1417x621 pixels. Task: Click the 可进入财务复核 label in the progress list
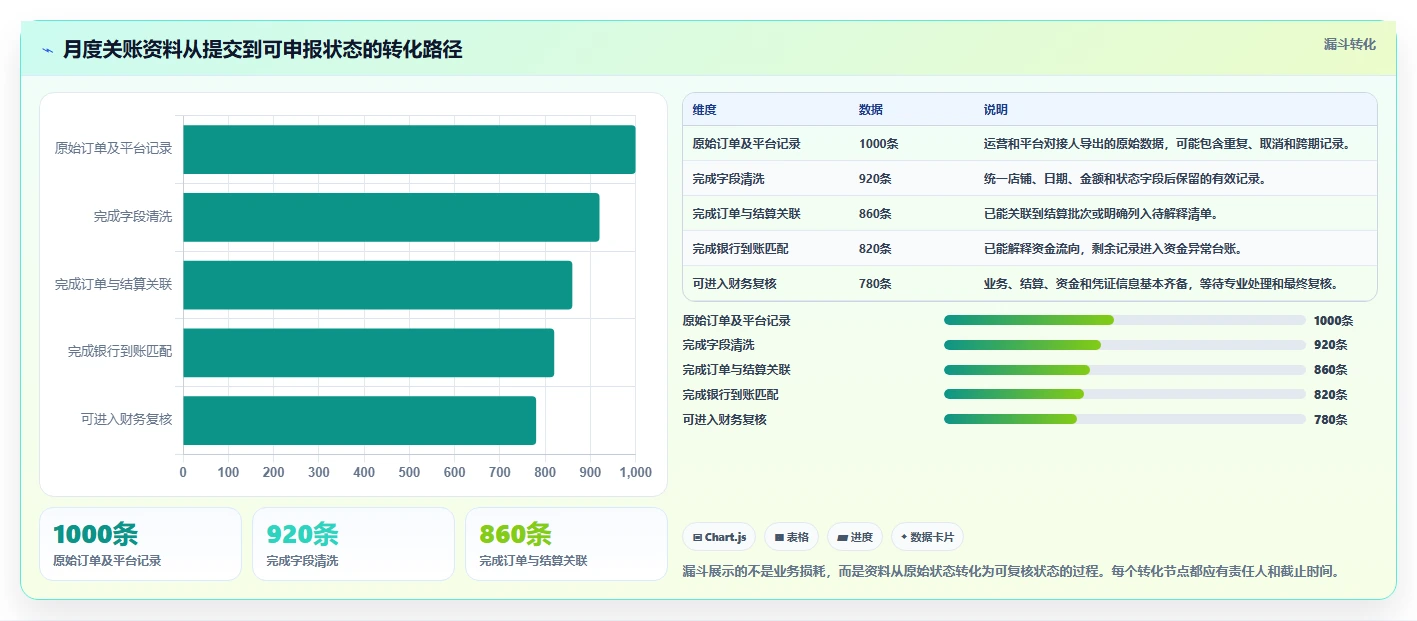click(x=725, y=420)
